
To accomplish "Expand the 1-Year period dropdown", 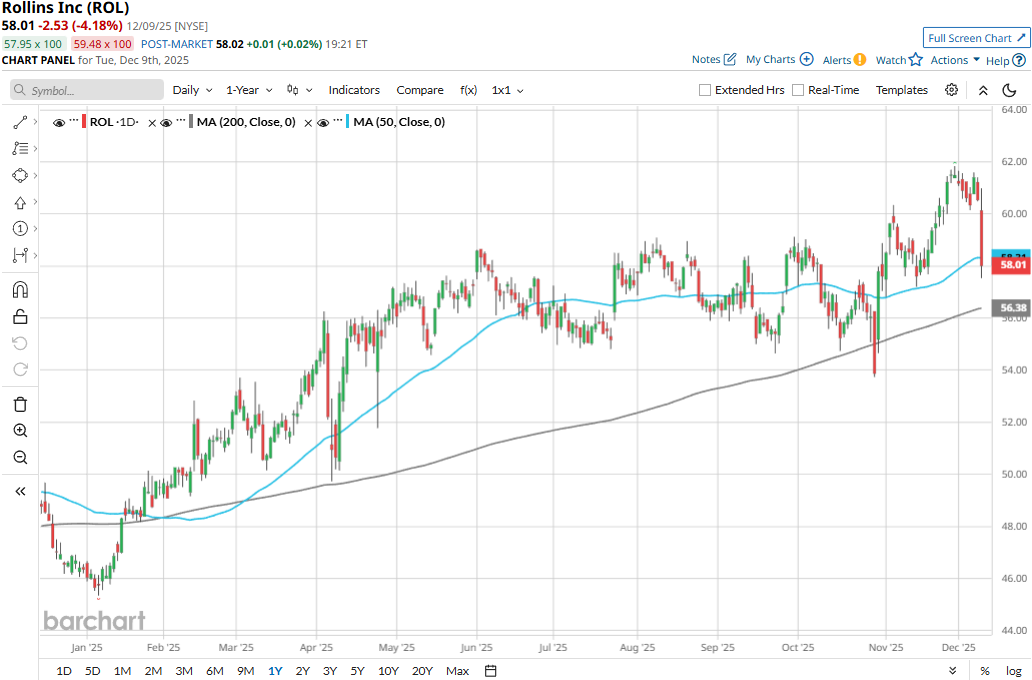I will (249, 90).
